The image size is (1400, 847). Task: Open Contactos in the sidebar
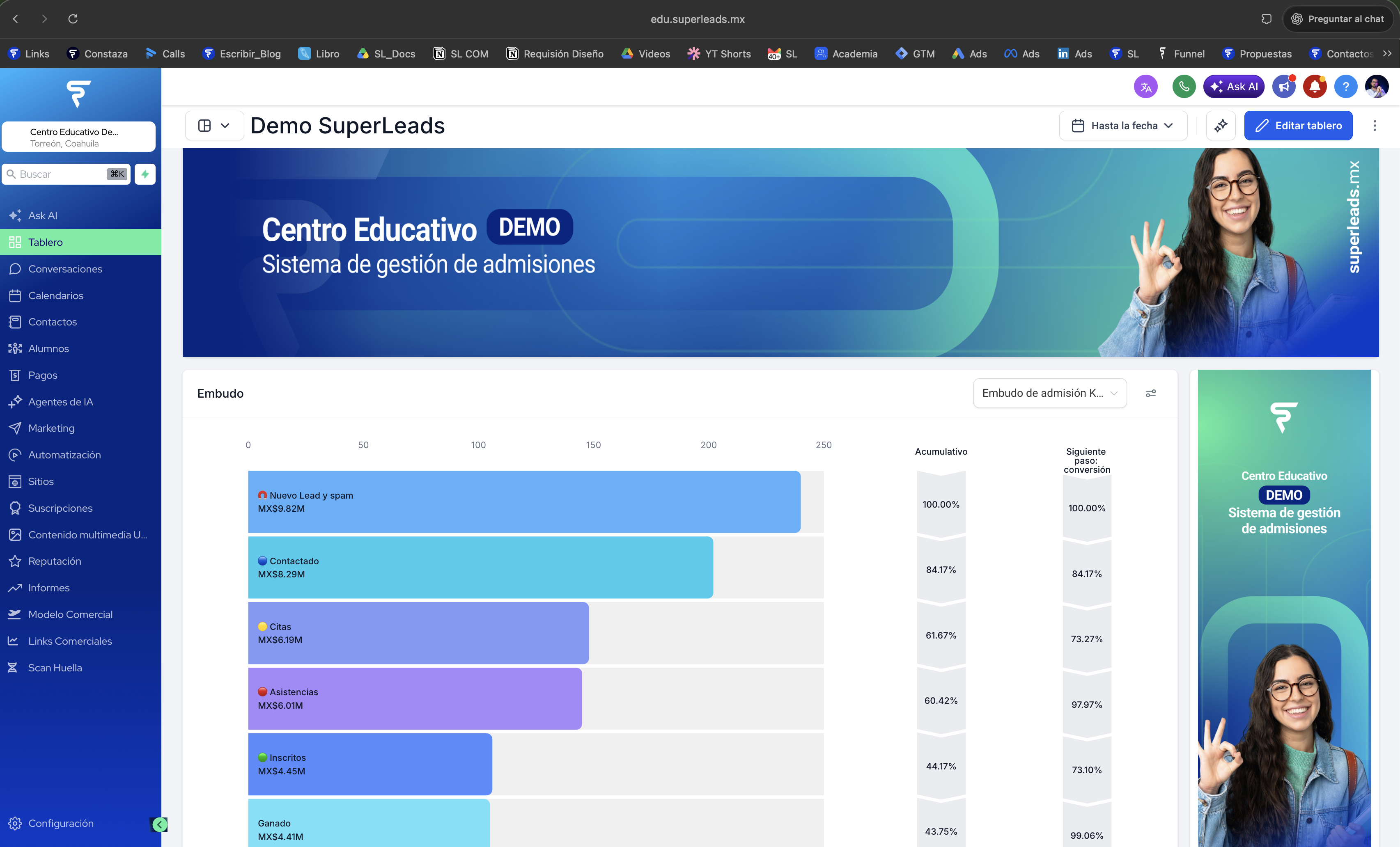point(81,322)
